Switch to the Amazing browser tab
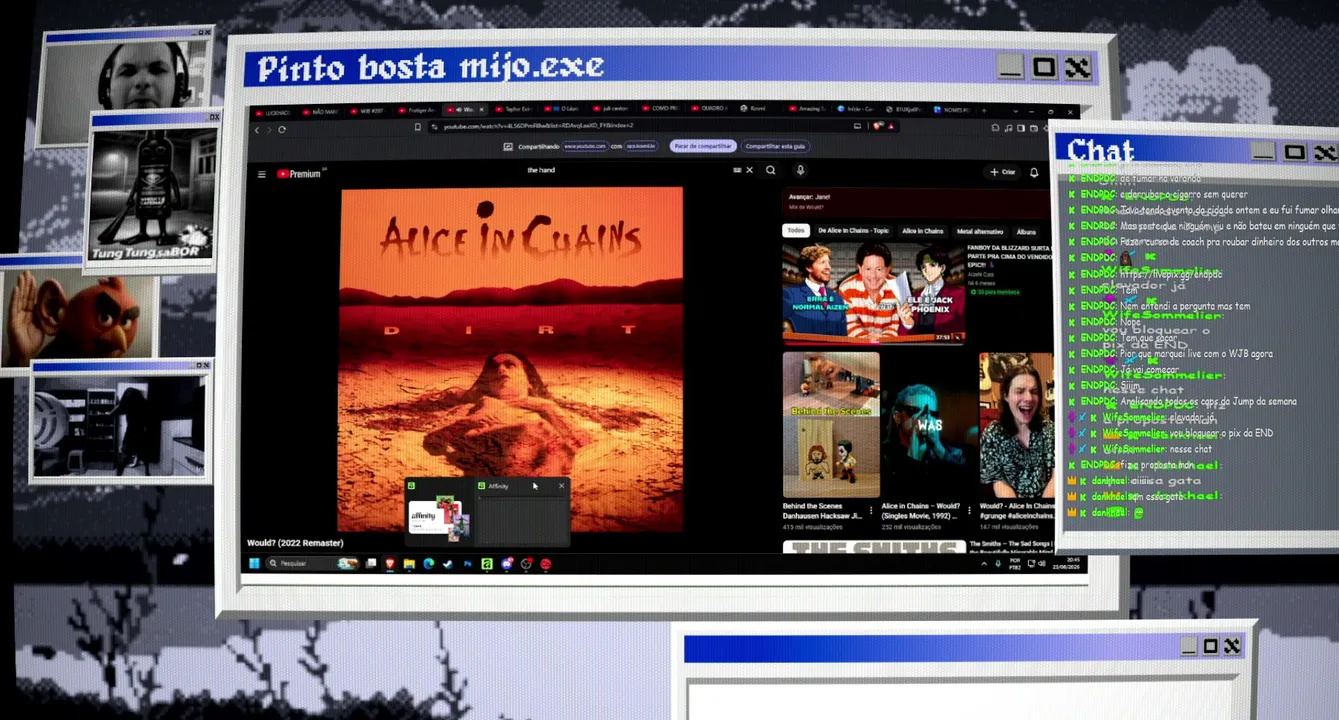 tap(811, 110)
